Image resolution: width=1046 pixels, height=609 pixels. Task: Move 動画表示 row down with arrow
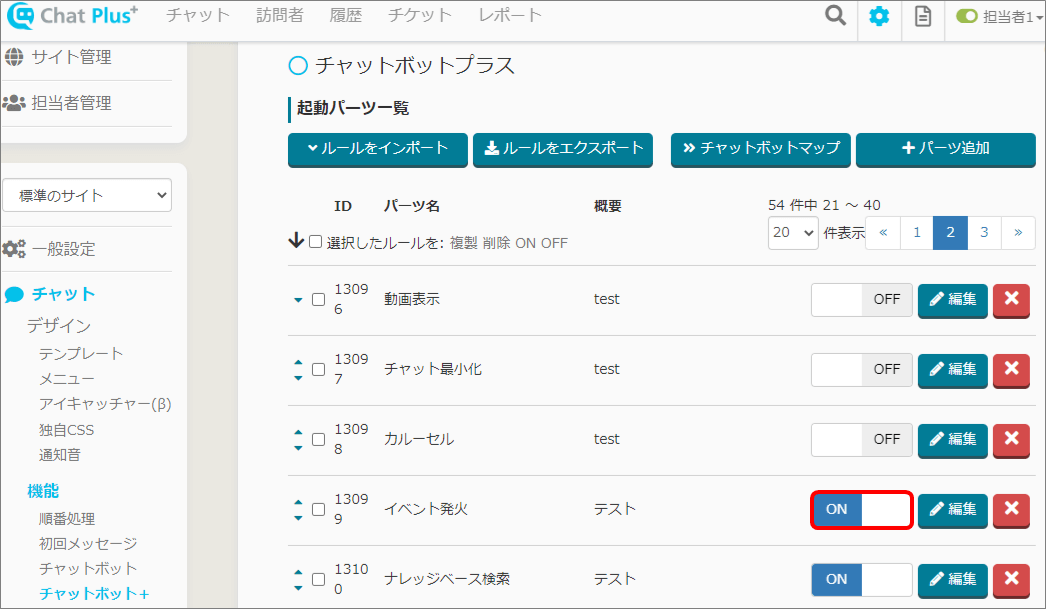click(298, 300)
